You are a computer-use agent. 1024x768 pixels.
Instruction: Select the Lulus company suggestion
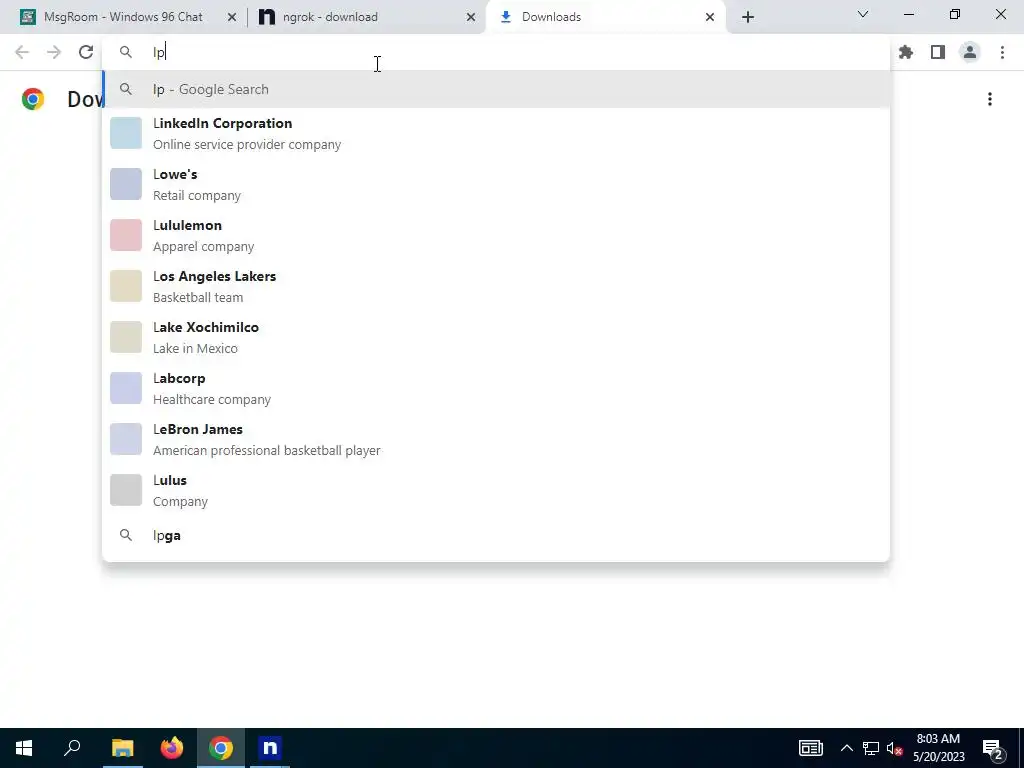[x=496, y=490]
